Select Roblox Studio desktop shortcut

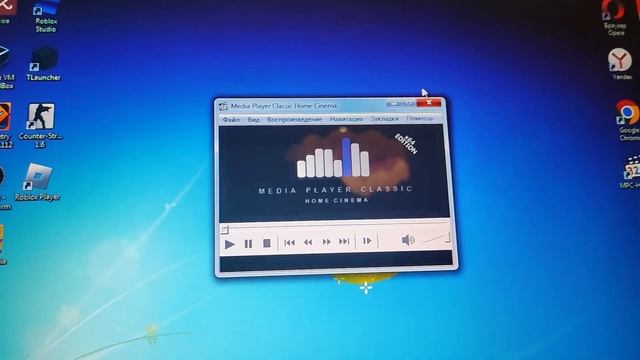[46, 16]
